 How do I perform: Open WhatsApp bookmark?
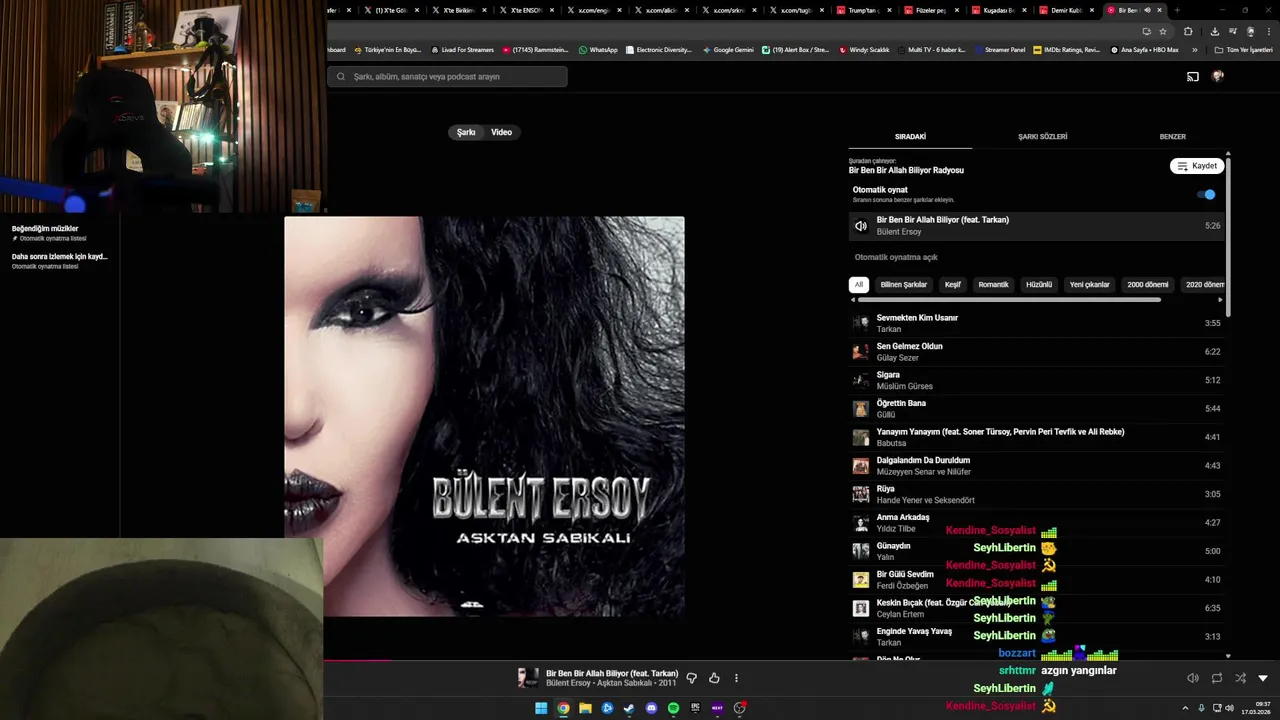click(x=598, y=50)
